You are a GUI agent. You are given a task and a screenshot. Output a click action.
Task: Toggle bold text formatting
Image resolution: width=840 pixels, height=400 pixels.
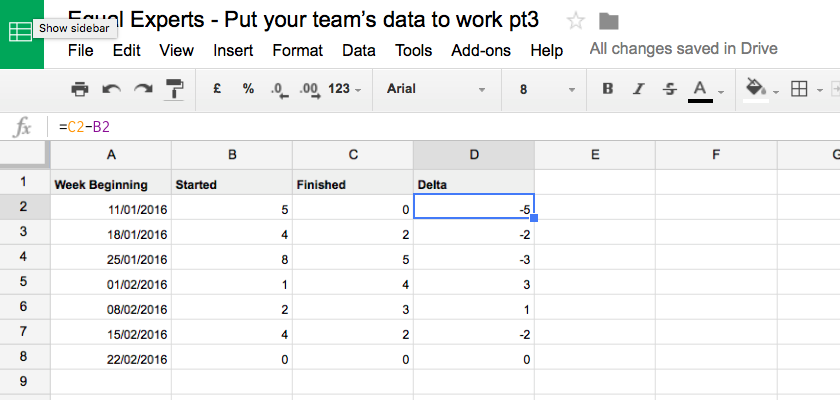[x=608, y=89]
